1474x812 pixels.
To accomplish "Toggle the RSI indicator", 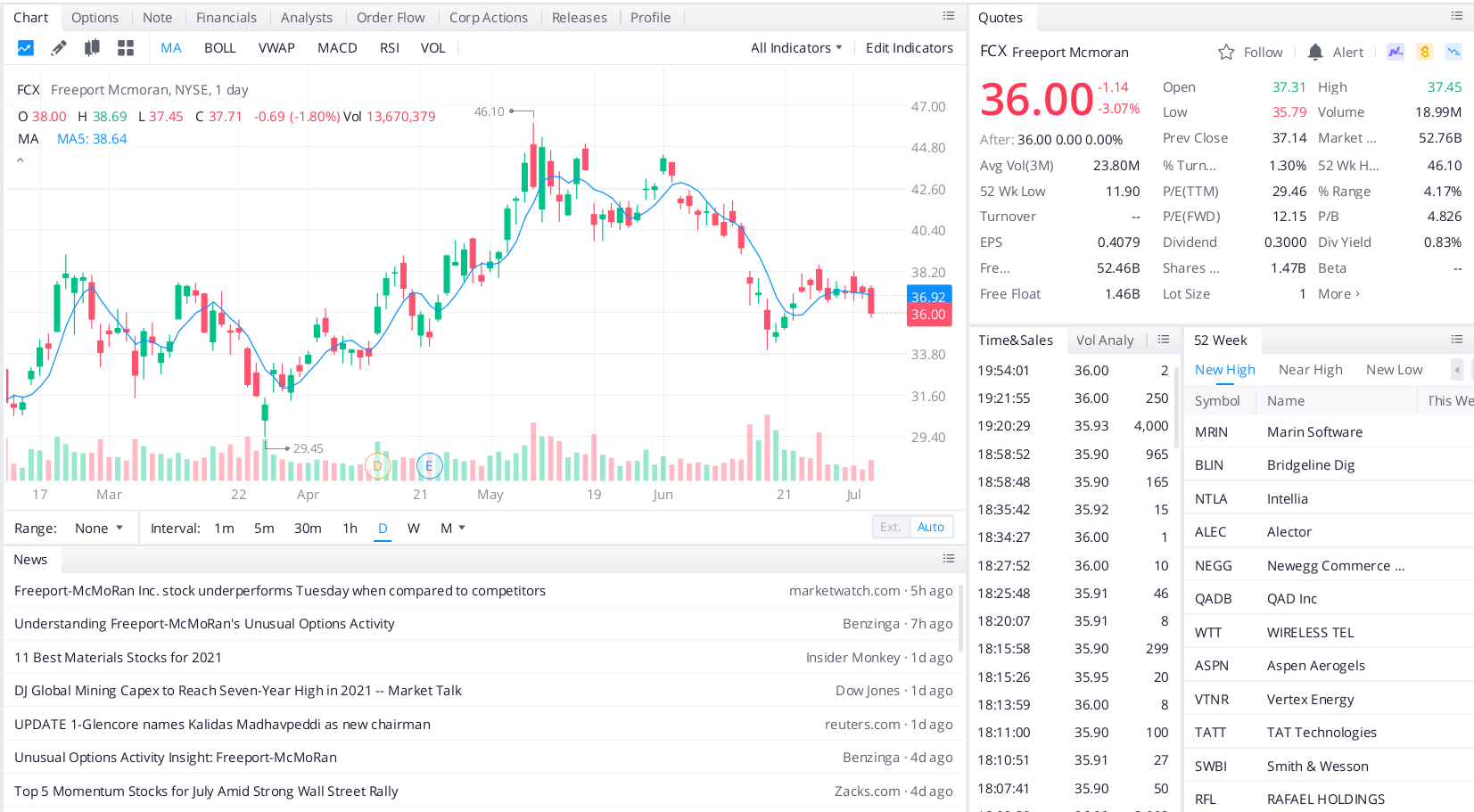I will 390,48.
